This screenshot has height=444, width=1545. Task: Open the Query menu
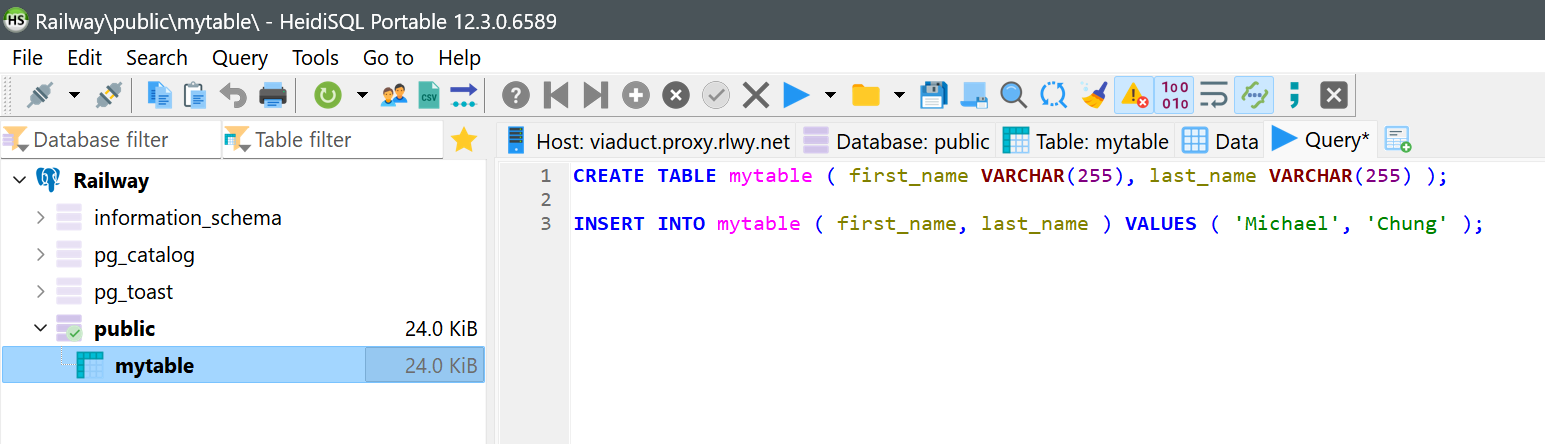point(240,58)
